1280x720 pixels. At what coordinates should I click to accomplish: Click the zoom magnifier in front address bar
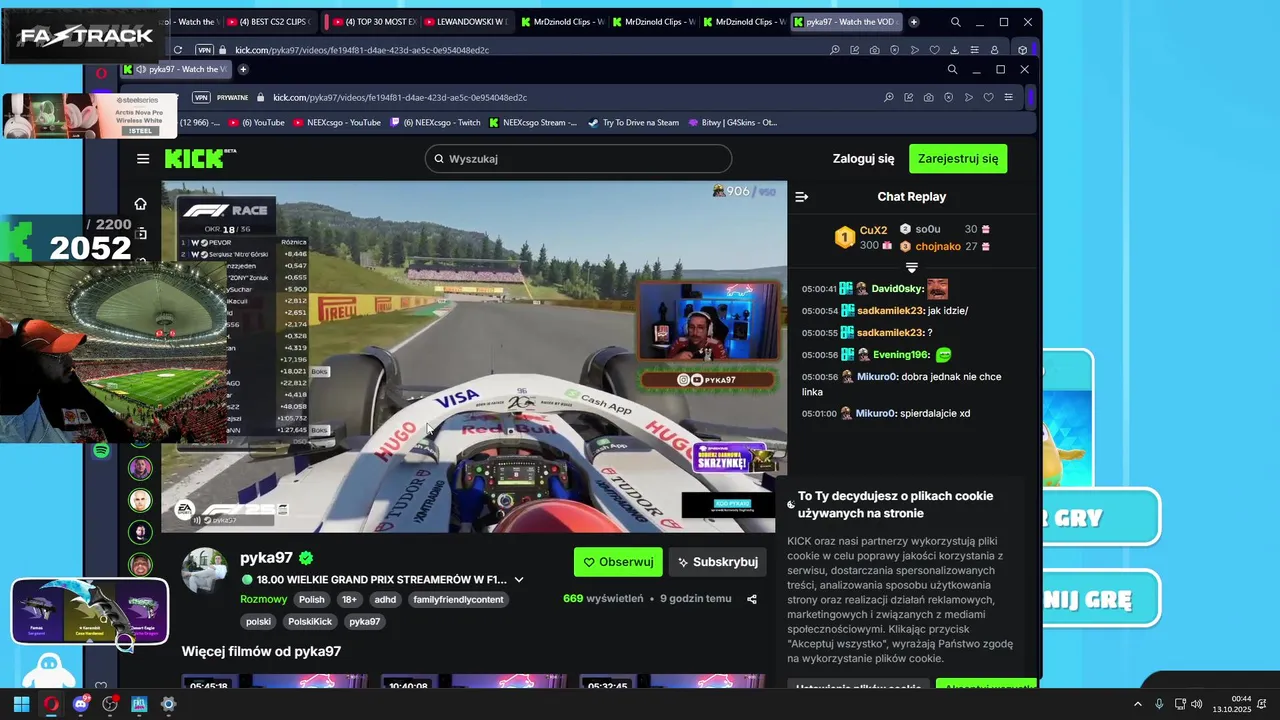pyautogui.click(x=888, y=97)
